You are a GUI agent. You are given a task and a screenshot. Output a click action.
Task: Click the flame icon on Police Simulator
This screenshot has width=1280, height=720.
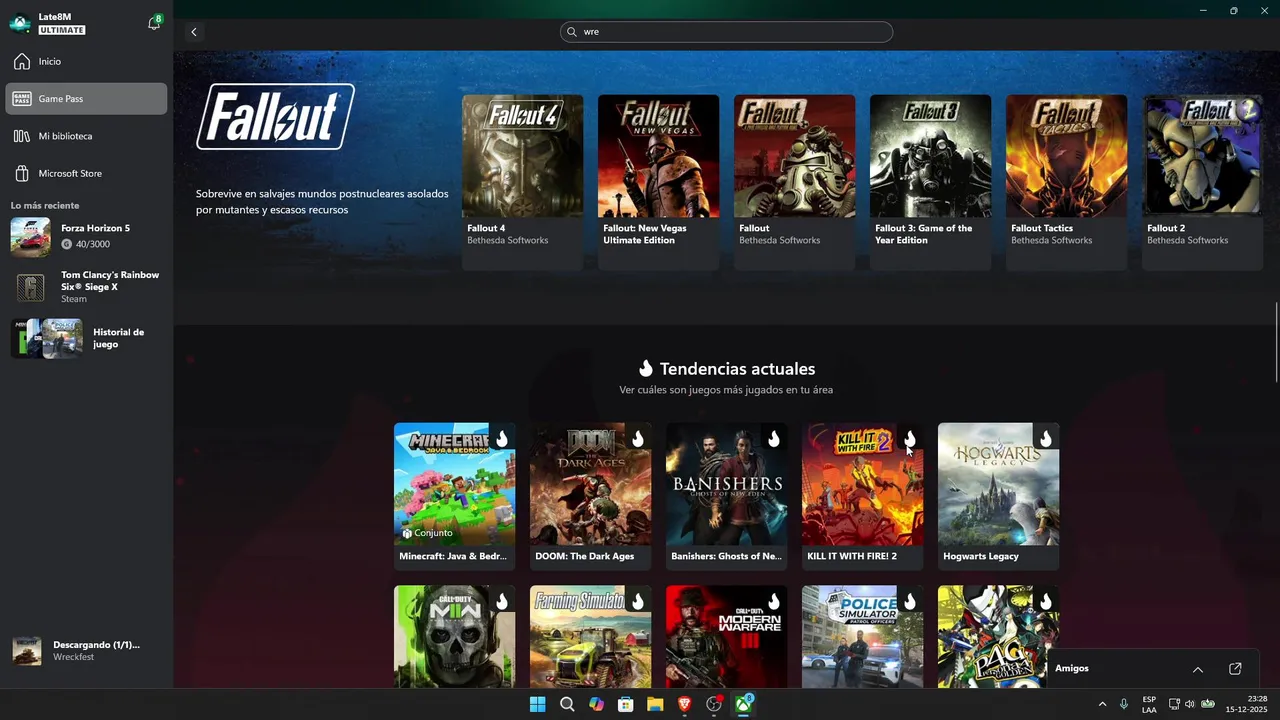[x=910, y=602]
